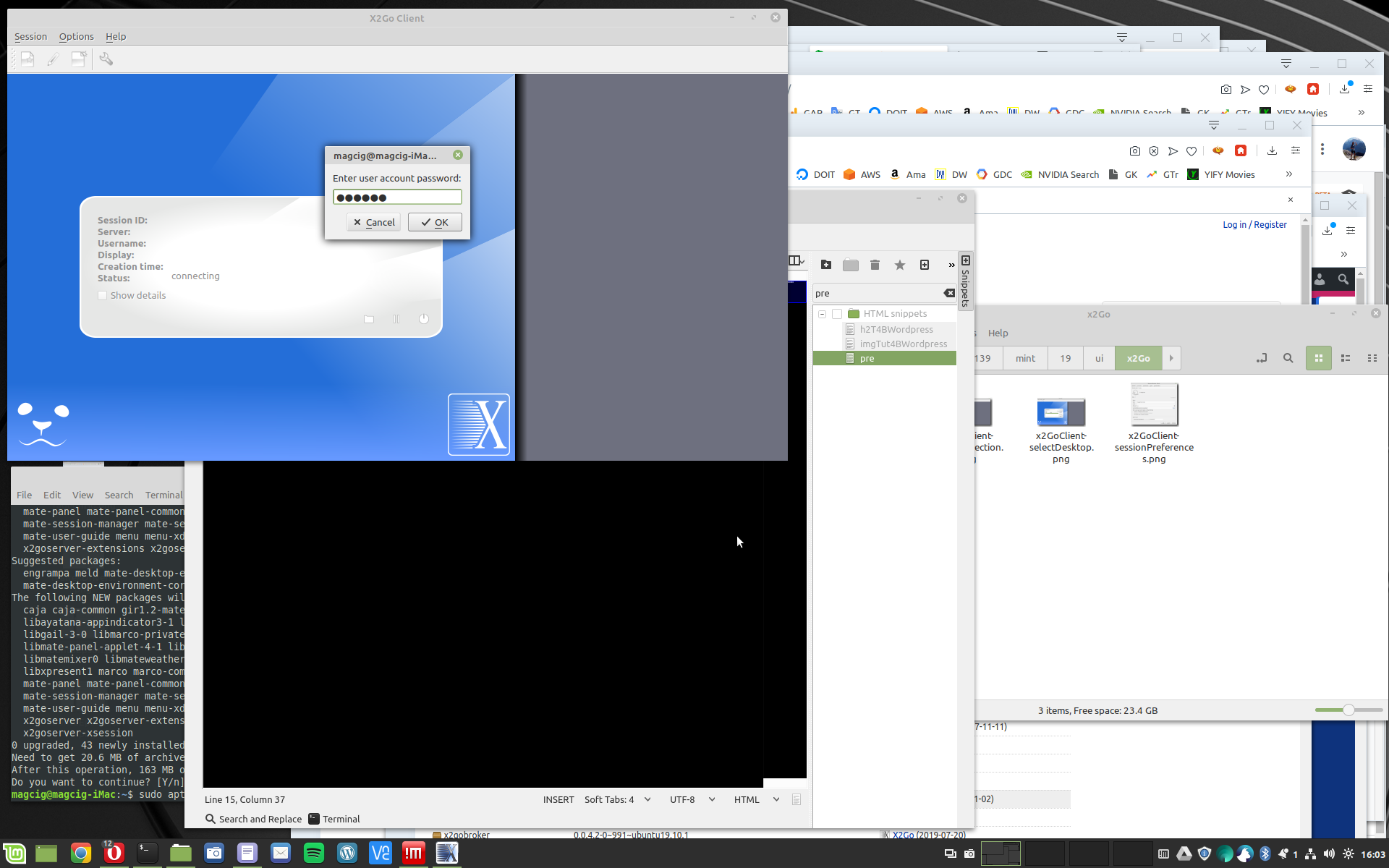The height and width of the screenshot is (868, 1389).
Task: Click the OK button in password dialog
Action: coord(435,222)
